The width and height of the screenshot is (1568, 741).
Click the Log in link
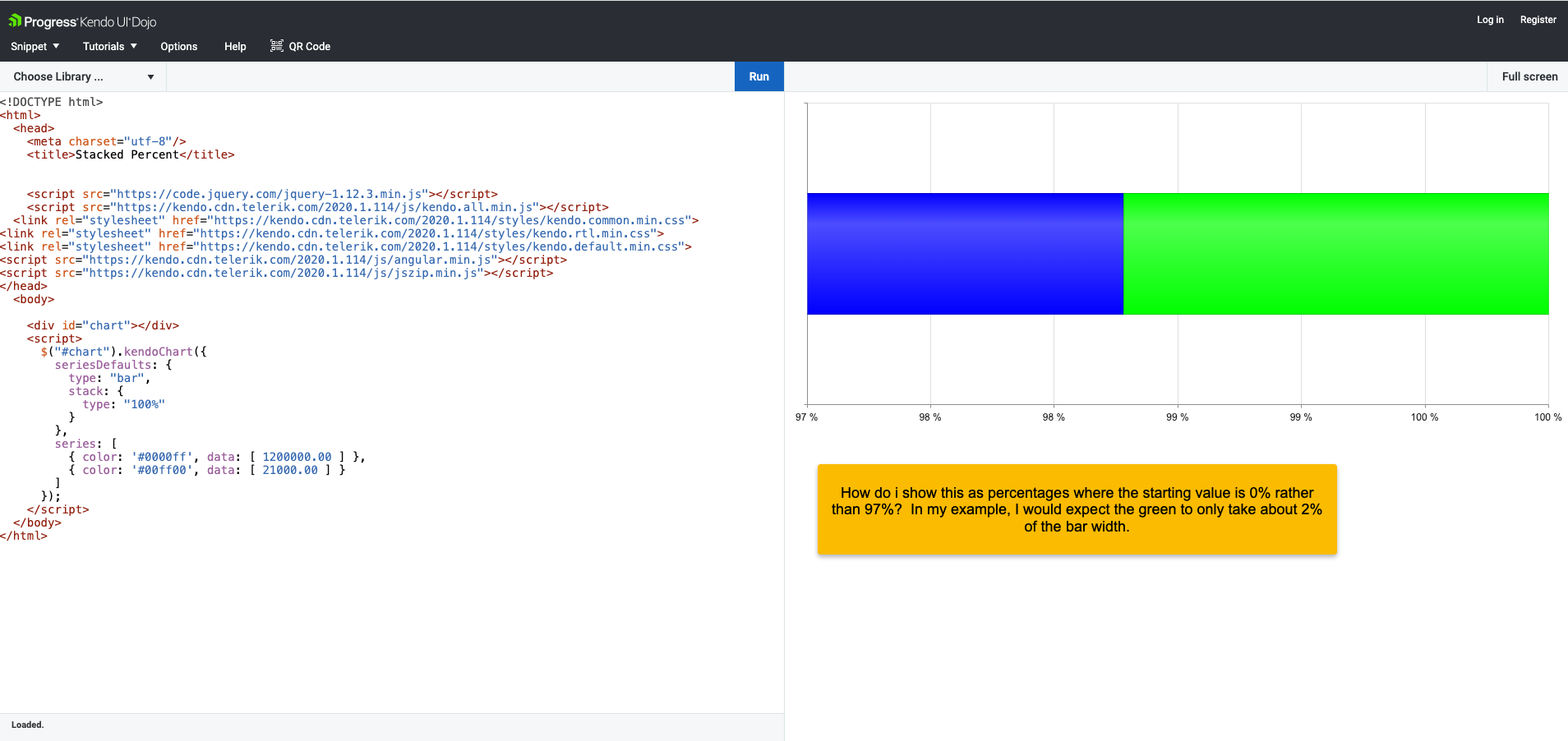click(x=1489, y=20)
